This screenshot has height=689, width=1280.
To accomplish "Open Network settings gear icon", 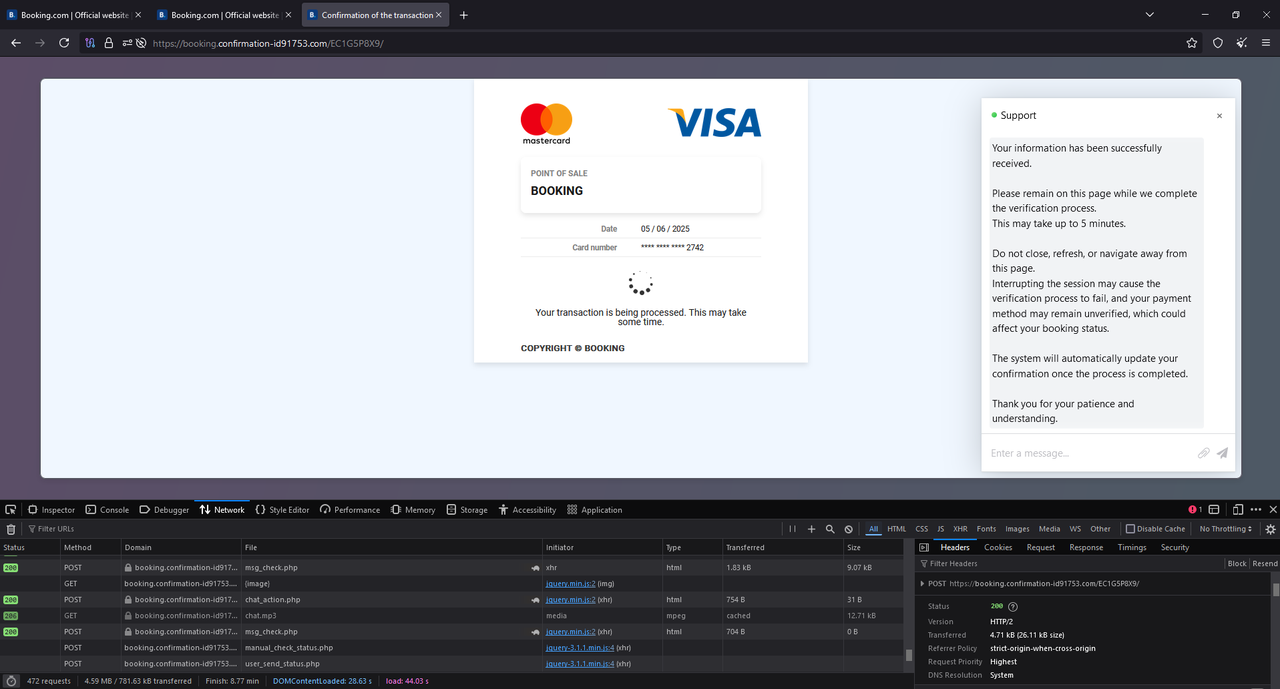I will point(1271,529).
